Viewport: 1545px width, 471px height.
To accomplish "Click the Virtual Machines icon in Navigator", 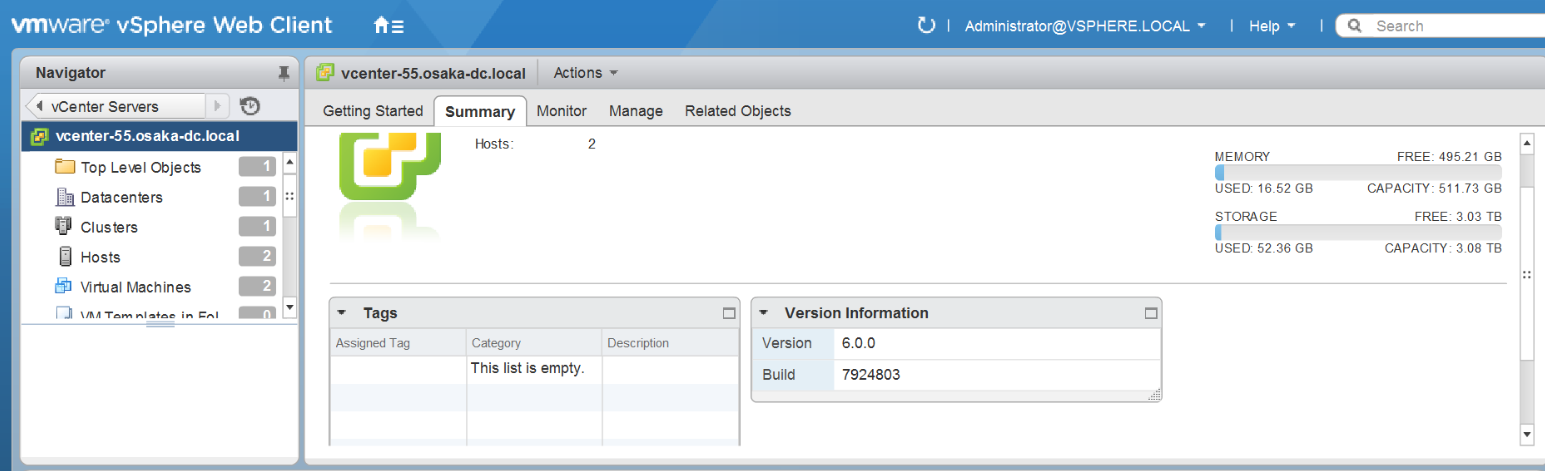I will [x=65, y=287].
